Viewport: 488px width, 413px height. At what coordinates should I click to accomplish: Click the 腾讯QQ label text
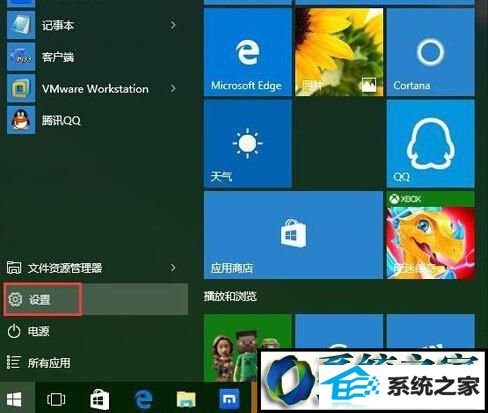(61, 120)
